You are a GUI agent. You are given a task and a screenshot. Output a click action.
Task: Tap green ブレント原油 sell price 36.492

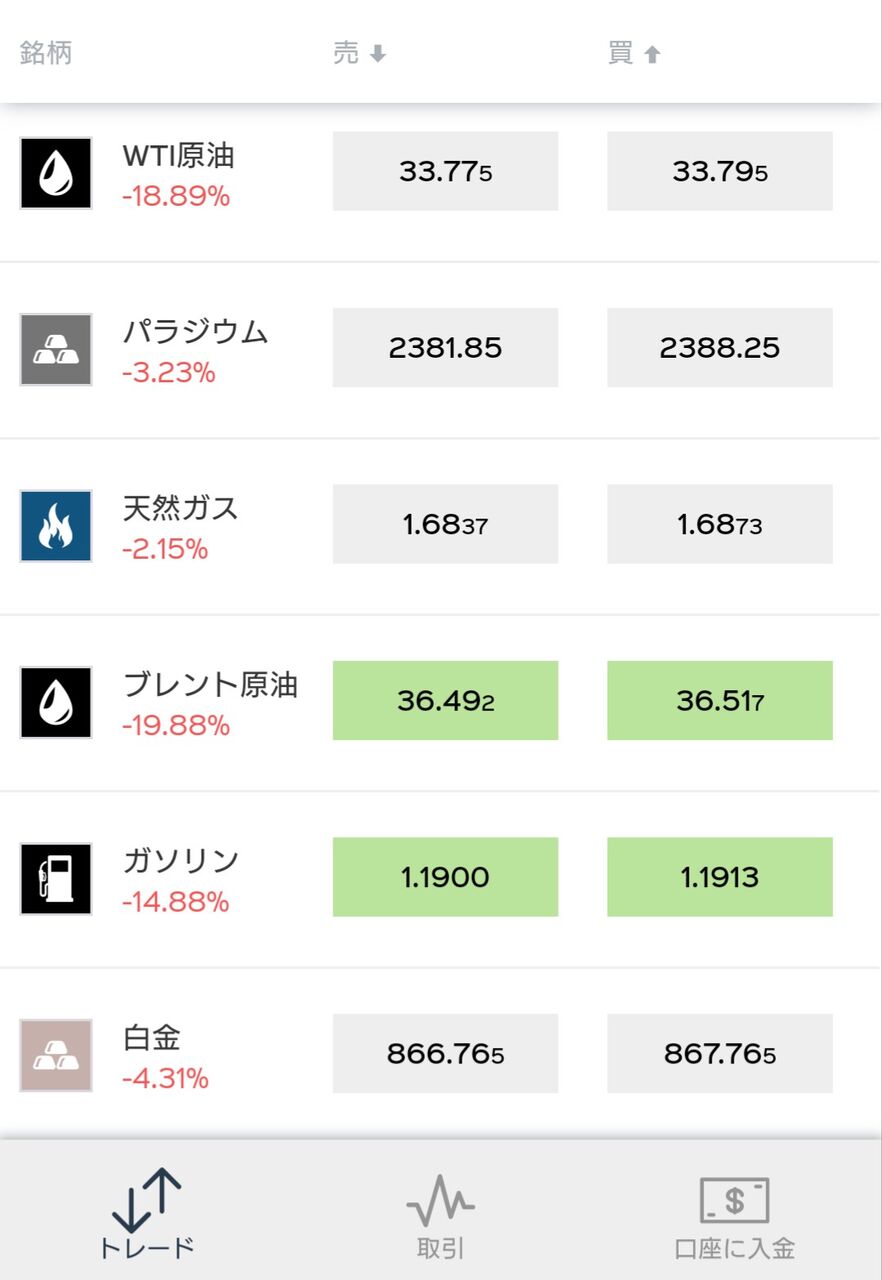[445, 700]
